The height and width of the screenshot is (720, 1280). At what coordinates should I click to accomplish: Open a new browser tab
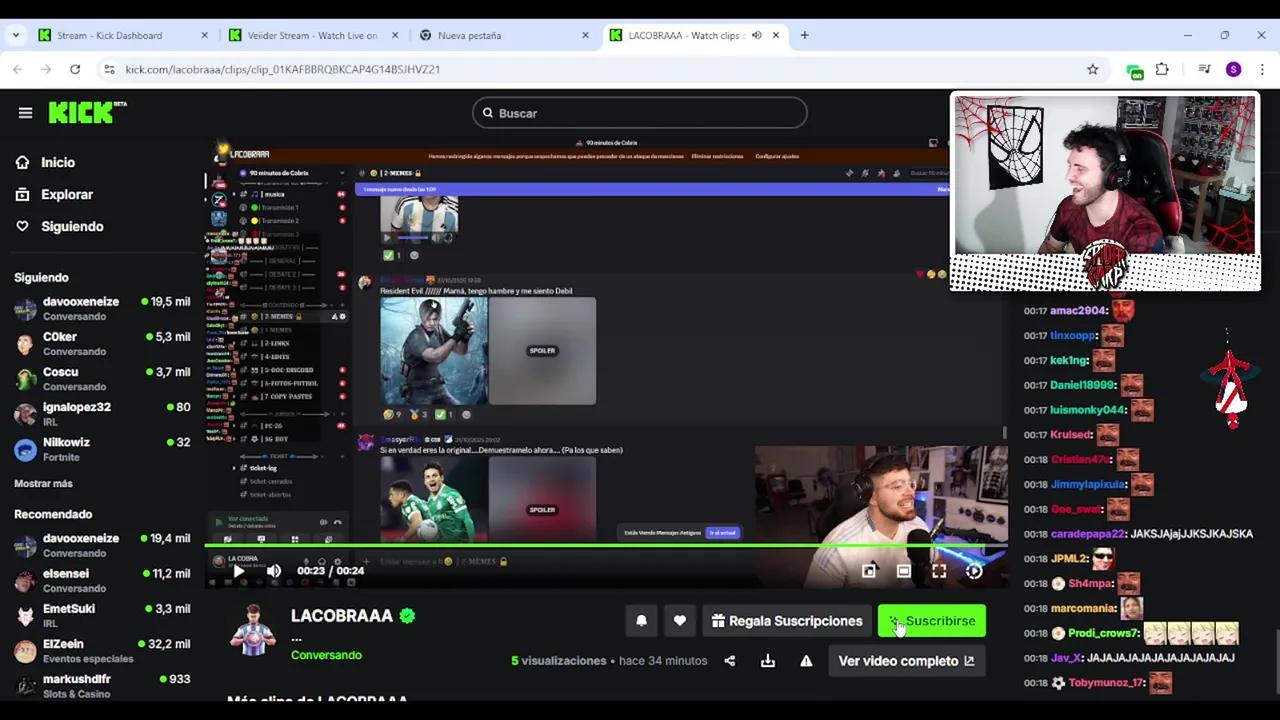pos(804,35)
